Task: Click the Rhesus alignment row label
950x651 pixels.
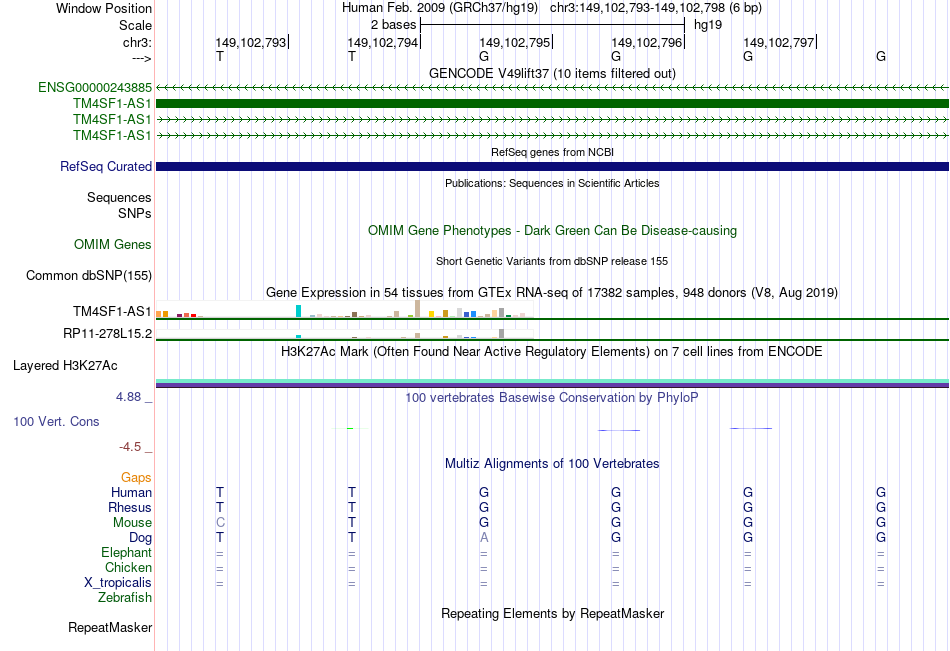Action: click(x=130, y=507)
